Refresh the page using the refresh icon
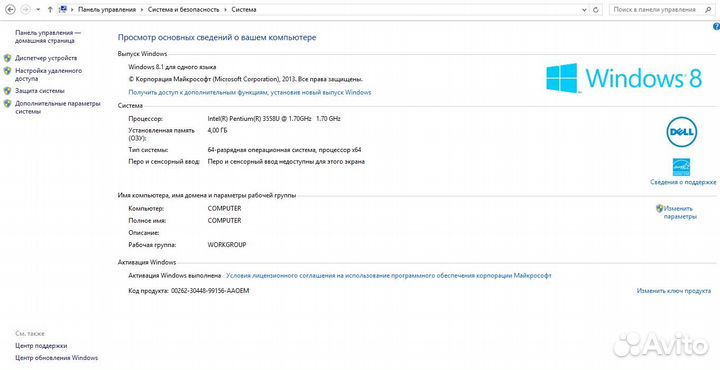This screenshot has height=370, width=720. coord(596,10)
